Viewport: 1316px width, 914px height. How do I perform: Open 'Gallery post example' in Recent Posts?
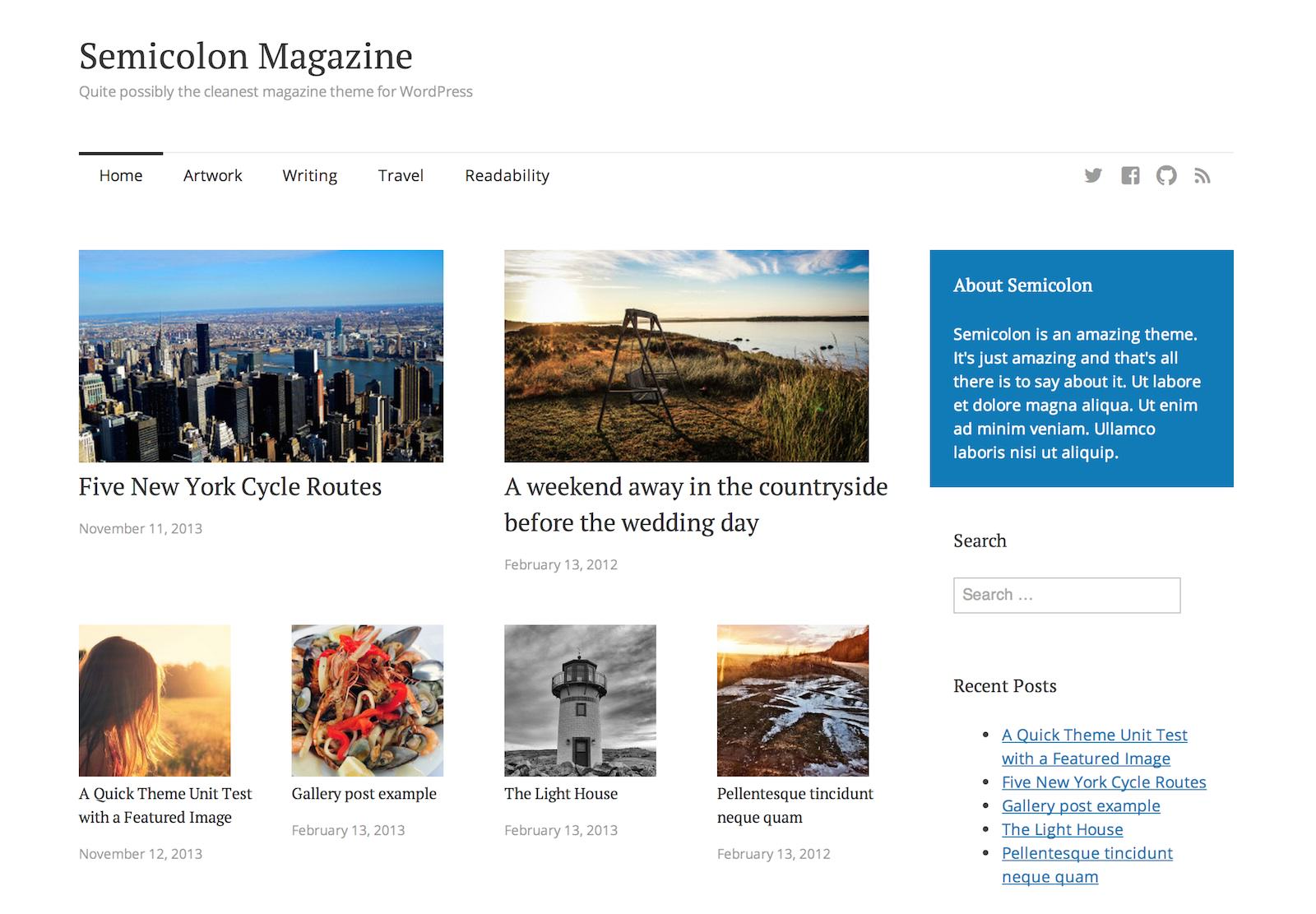(1081, 805)
